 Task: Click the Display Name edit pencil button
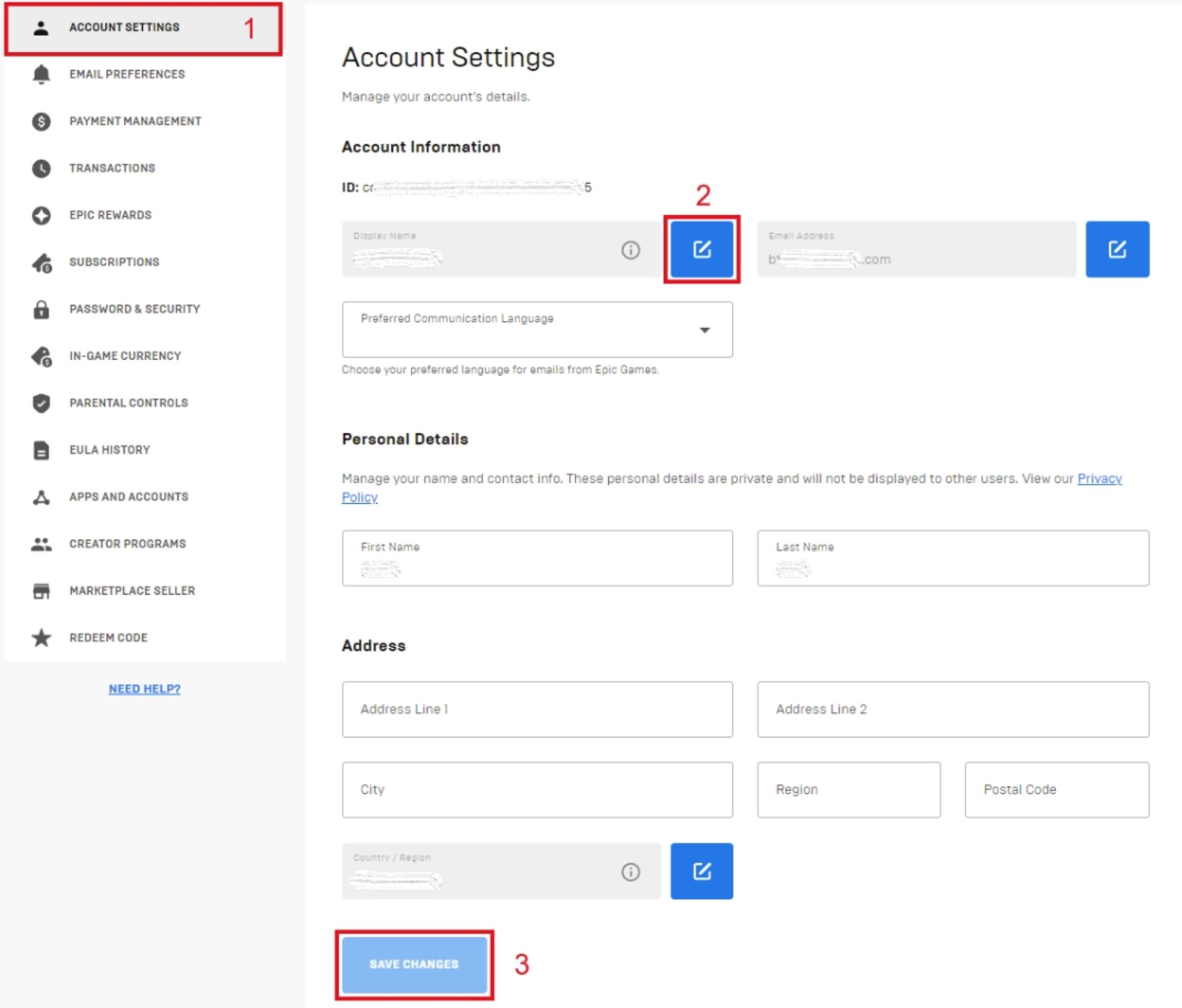click(701, 249)
